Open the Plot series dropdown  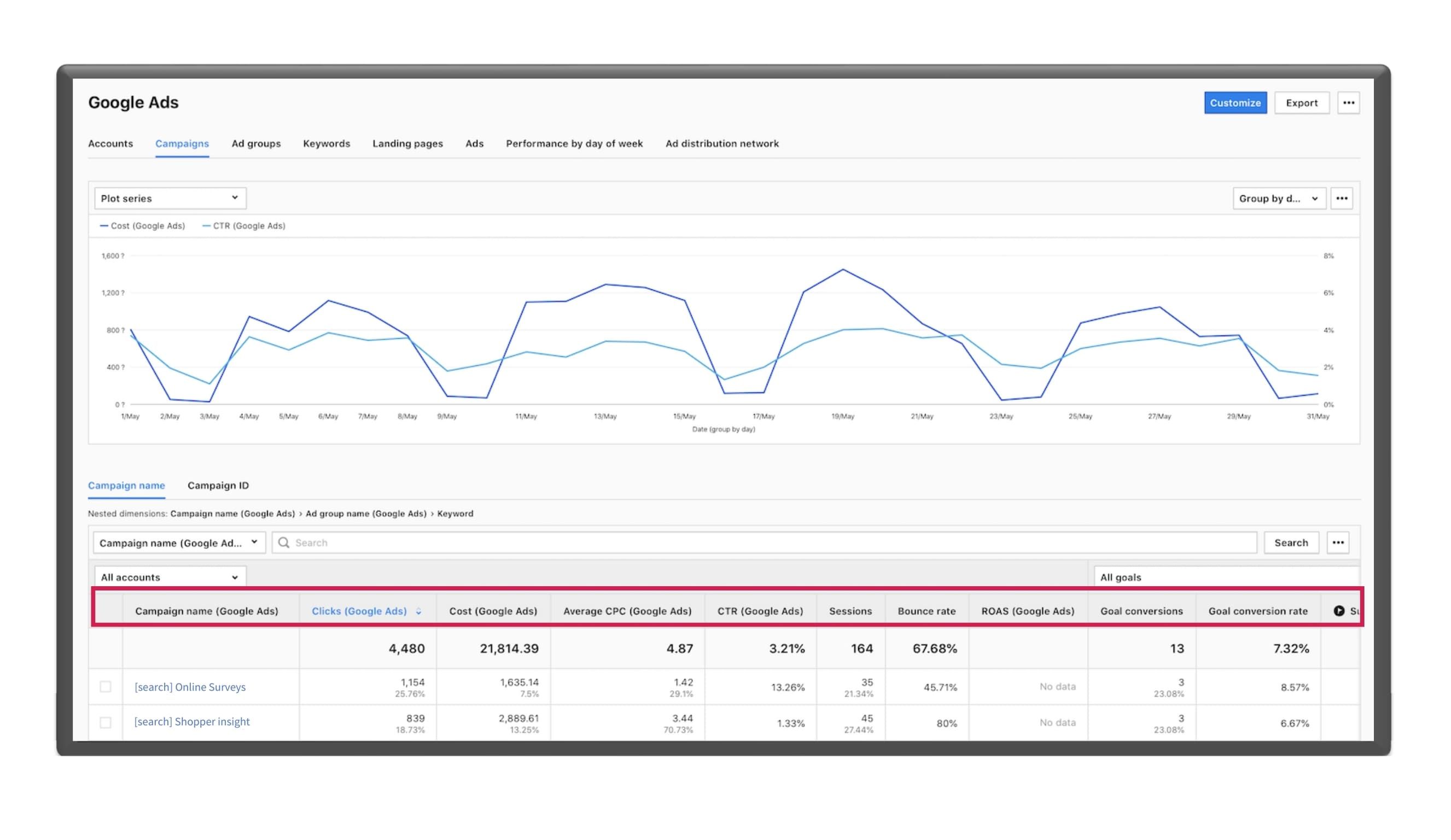point(170,197)
